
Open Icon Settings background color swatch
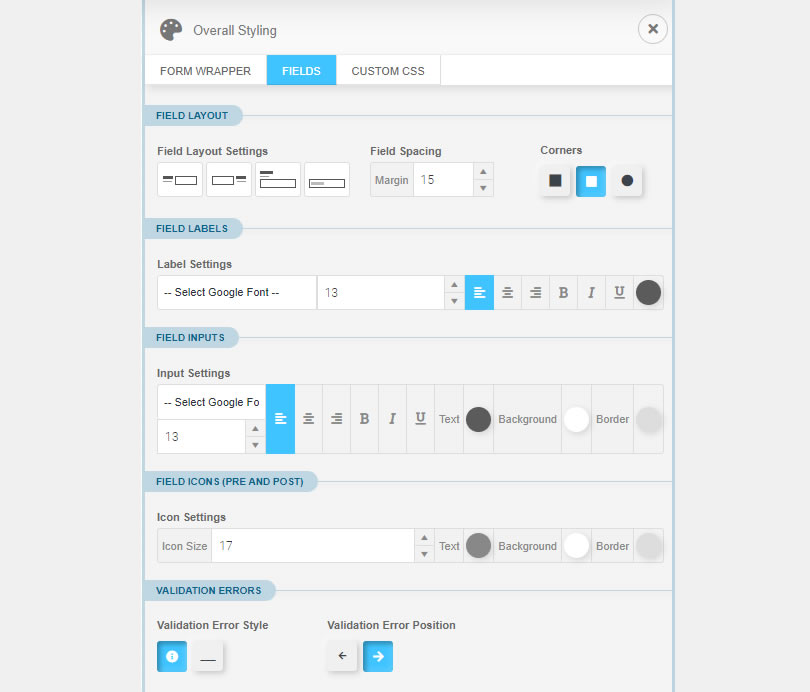click(x=577, y=546)
